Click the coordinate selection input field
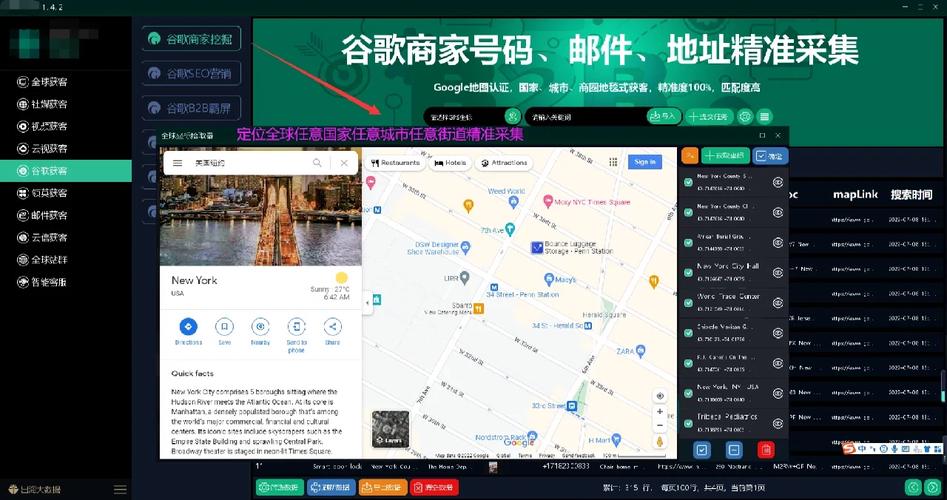Viewport: 947px width, 500px height. click(464, 117)
